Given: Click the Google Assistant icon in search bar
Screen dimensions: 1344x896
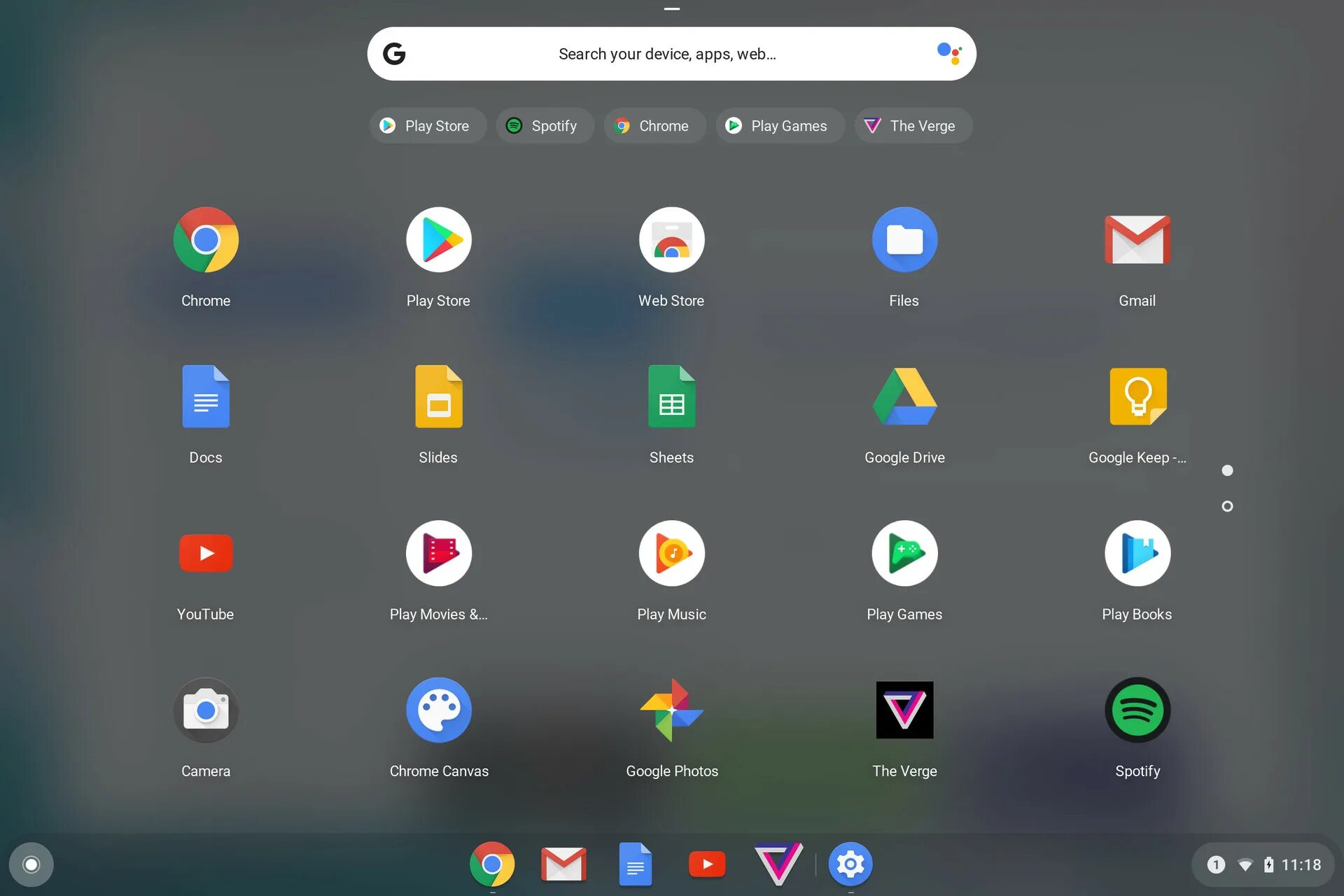Looking at the screenshot, I should click(x=949, y=53).
